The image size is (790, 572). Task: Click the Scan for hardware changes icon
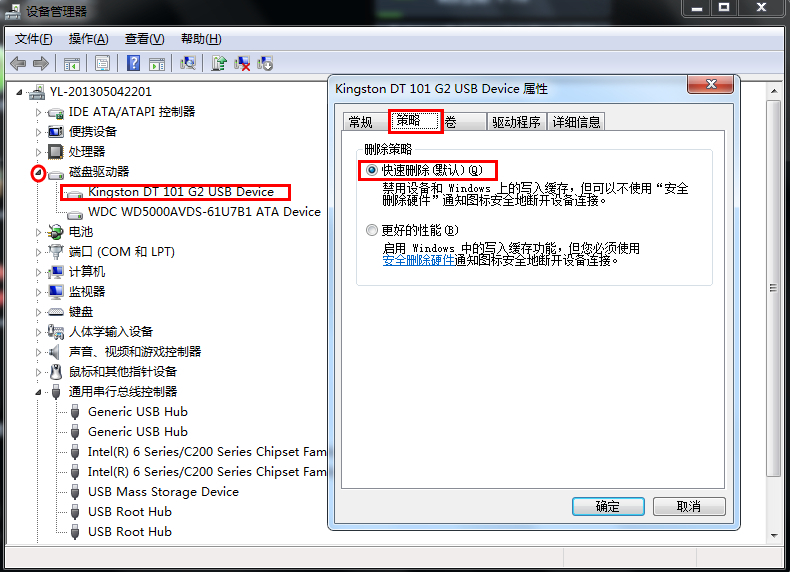[x=188, y=63]
